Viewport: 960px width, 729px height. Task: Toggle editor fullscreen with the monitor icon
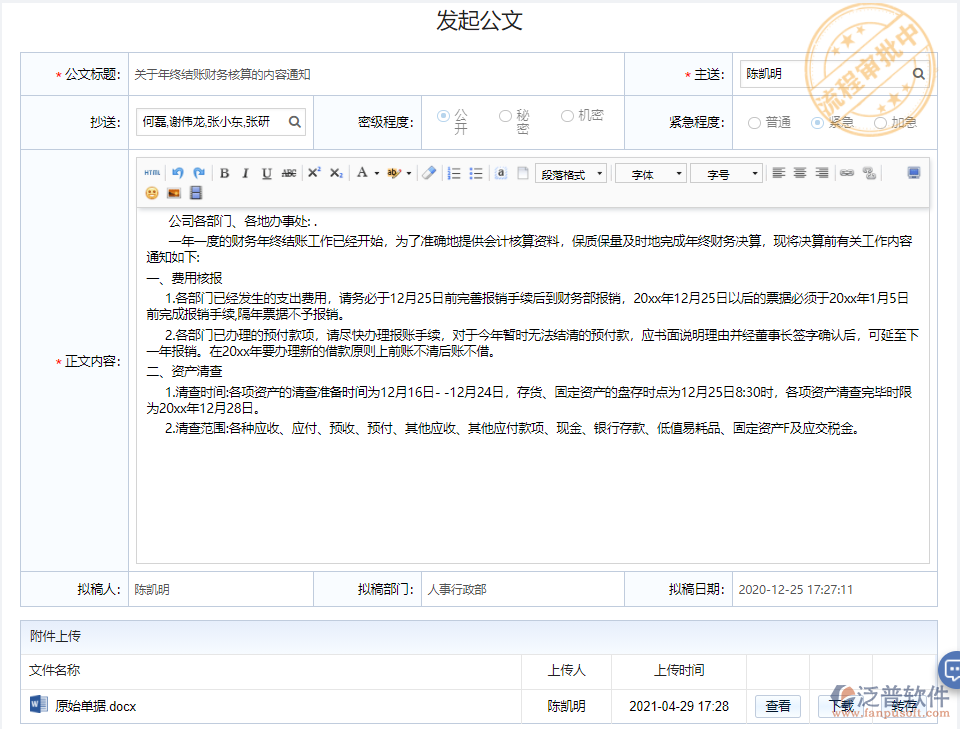tap(912, 173)
